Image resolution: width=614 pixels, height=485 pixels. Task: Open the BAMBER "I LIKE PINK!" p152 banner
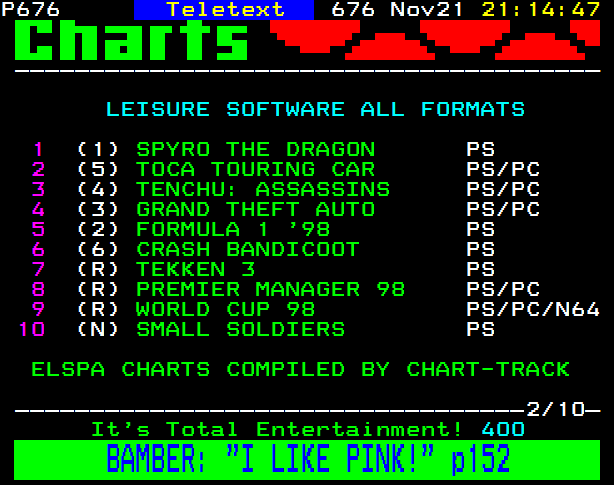[307, 460]
